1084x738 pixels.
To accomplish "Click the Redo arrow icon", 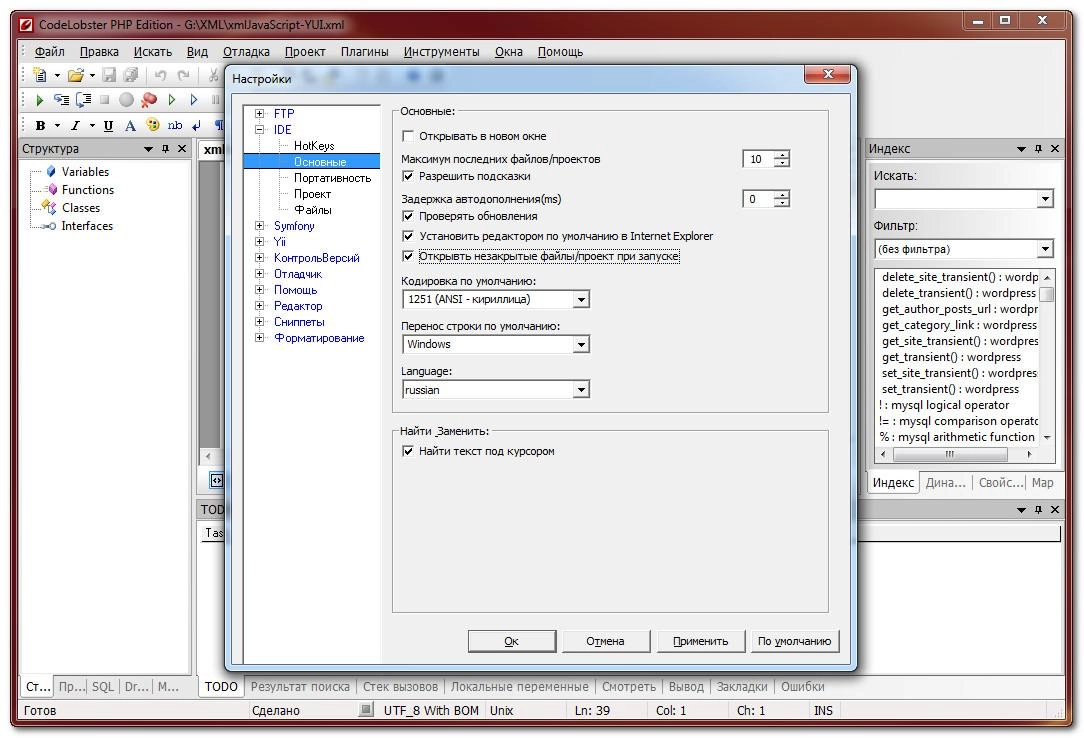I will (183, 75).
